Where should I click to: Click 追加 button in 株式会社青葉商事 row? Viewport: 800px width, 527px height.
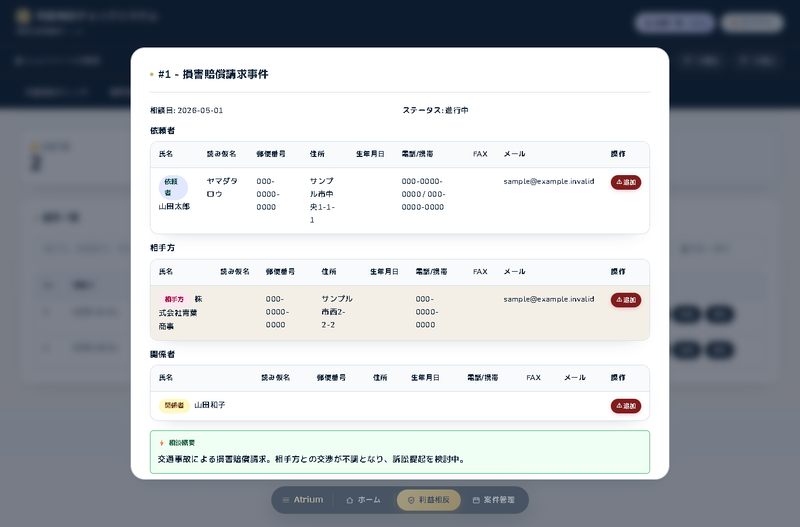[x=626, y=300]
